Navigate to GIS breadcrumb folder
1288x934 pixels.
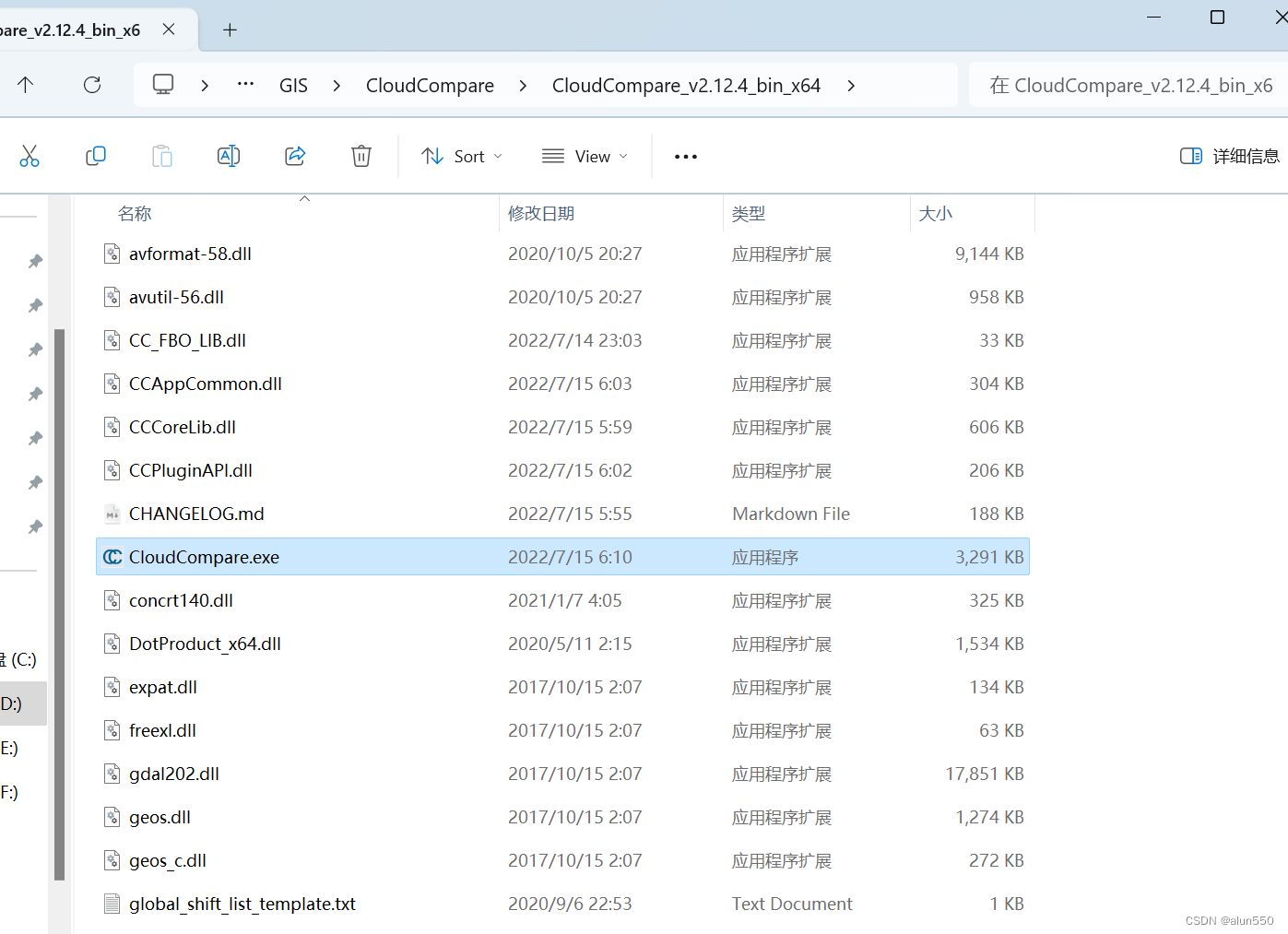pyautogui.click(x=293, y=86)
